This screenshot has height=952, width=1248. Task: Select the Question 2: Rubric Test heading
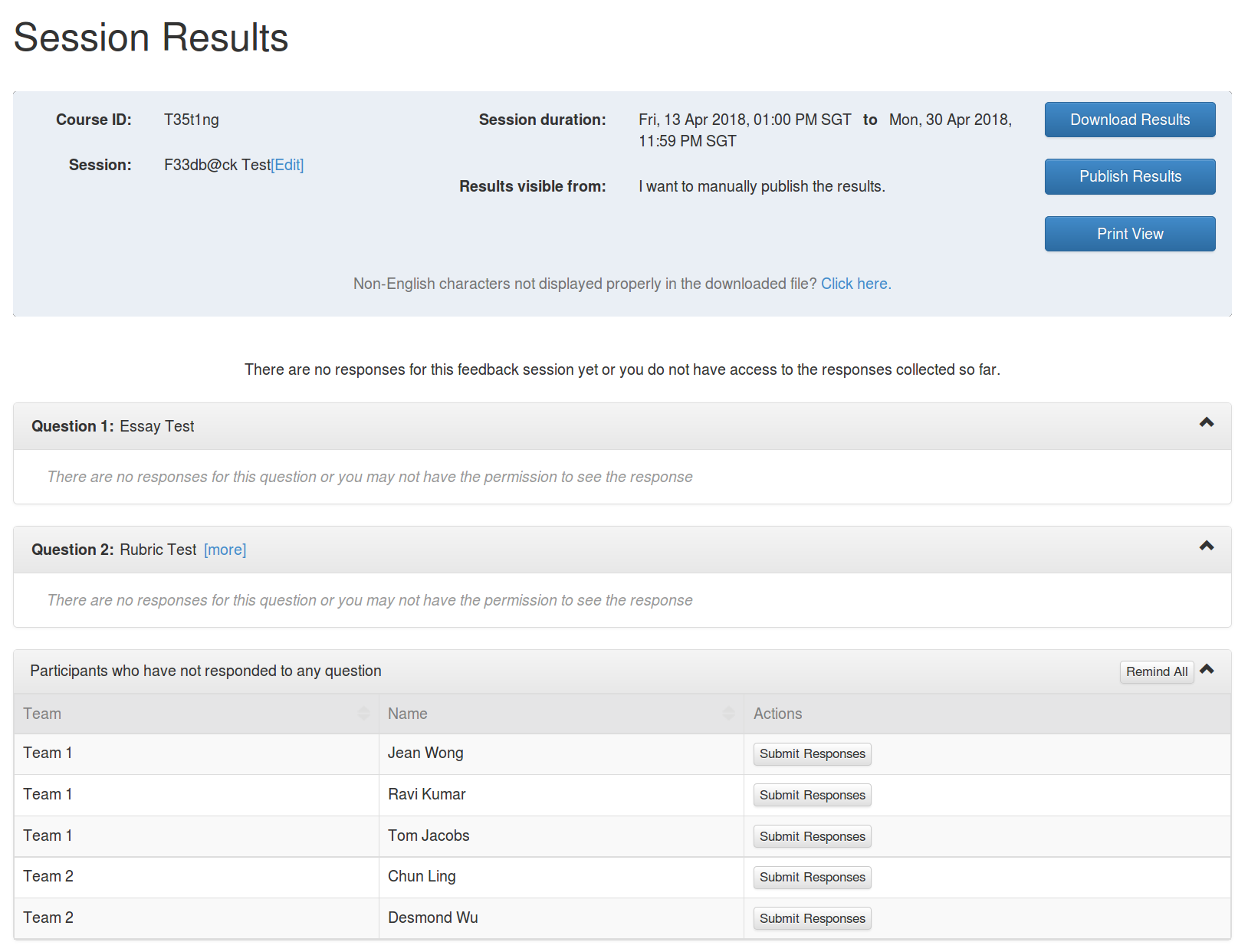[114, 550]
